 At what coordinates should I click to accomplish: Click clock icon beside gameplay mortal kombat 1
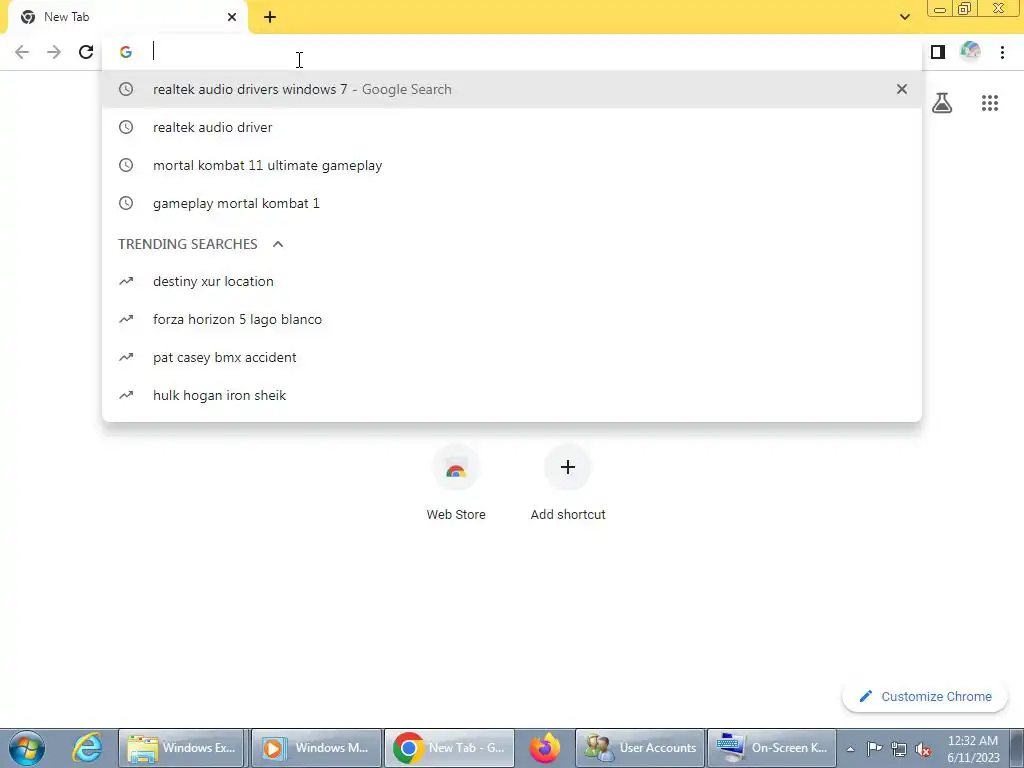(x=126, y=203)
